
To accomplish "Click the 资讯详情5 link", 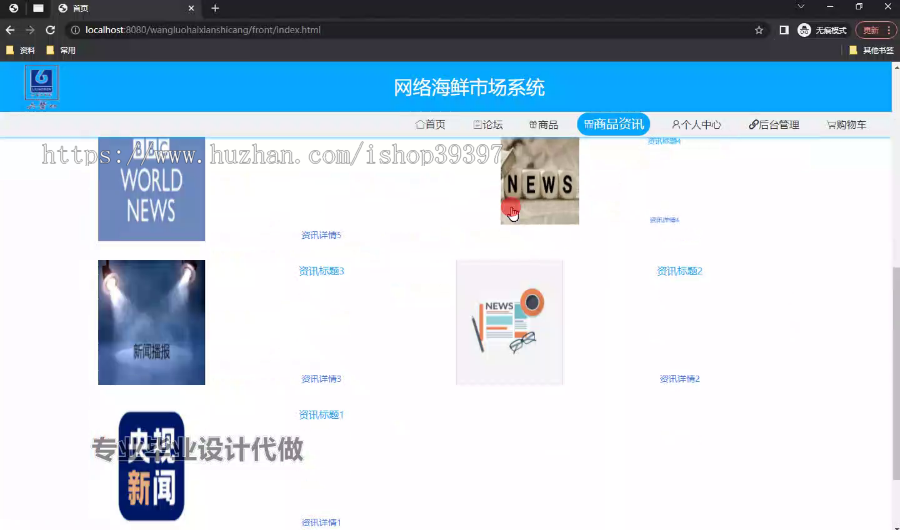I will point(321,235).
